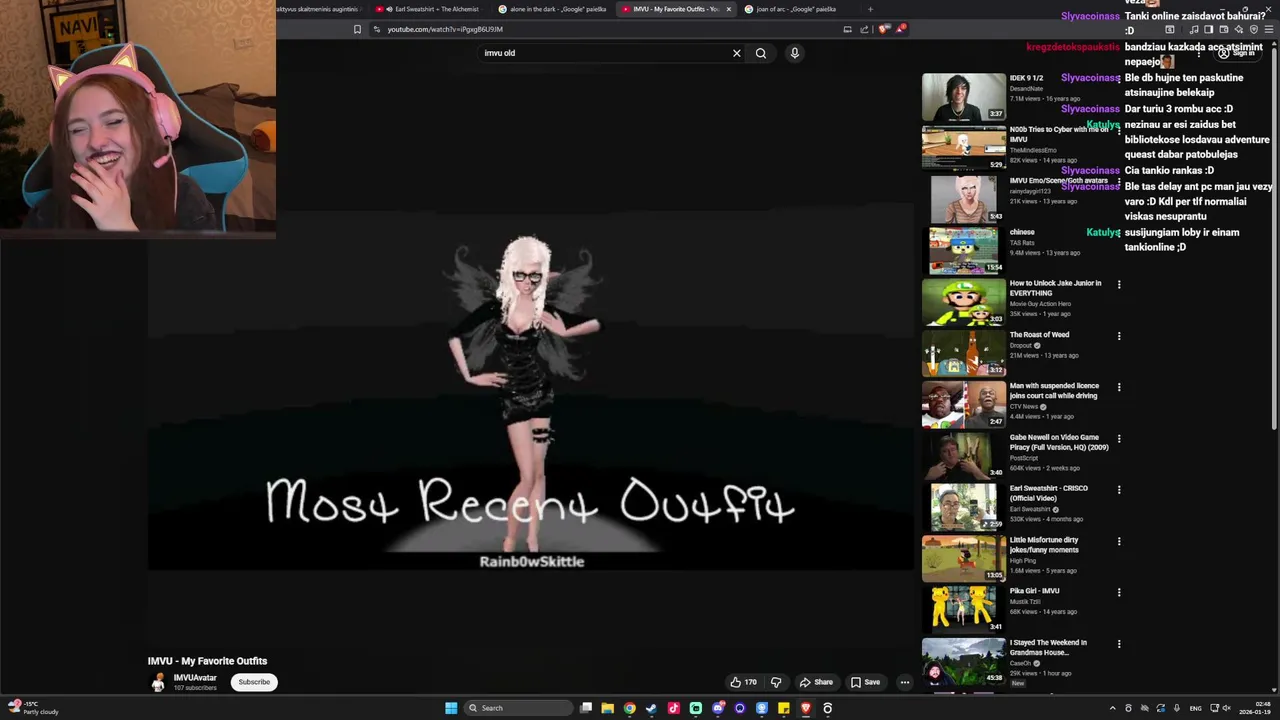Open 'The Roast of Weed' video
This screenshot has width=1280, height=720.
coord(964,353)
